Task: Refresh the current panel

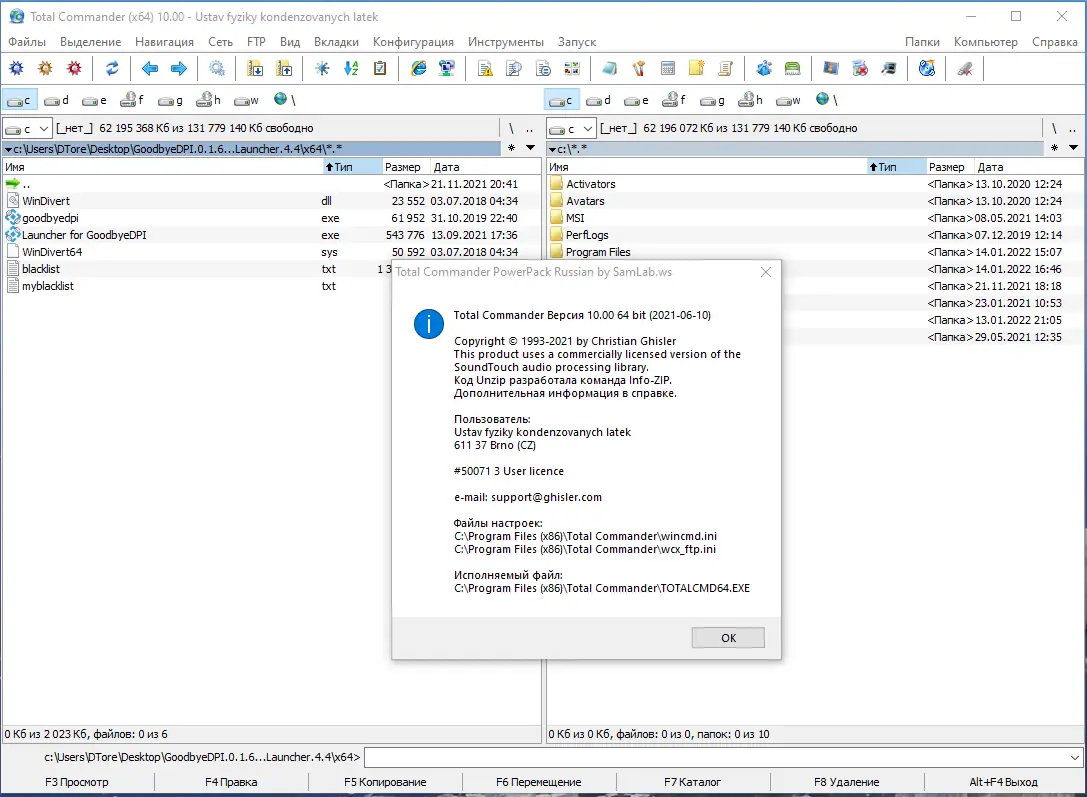Action: tap(111, 68)
